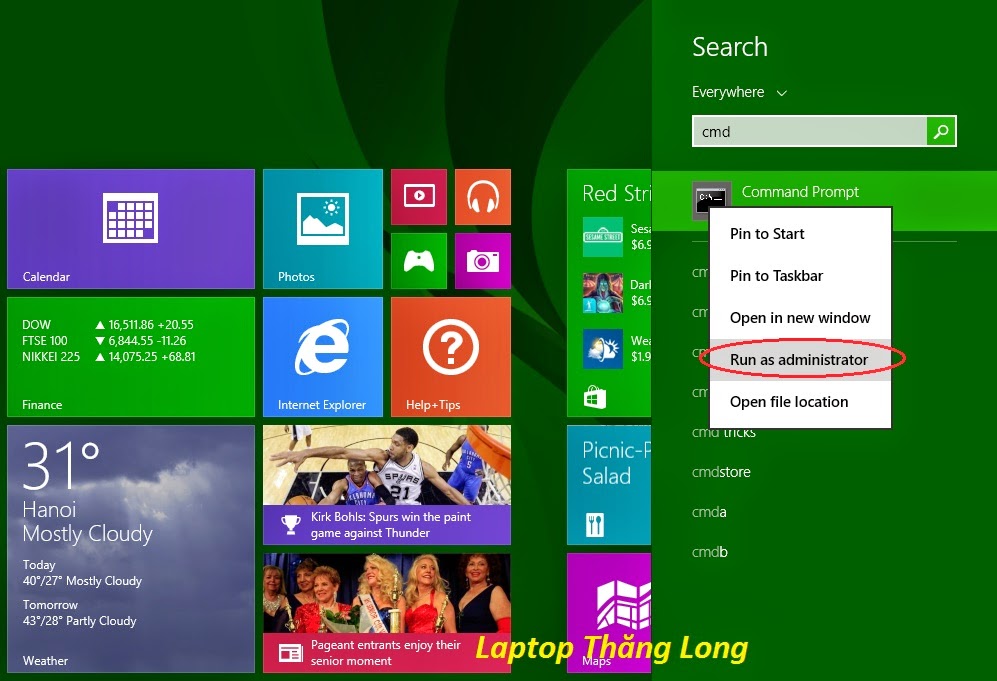Click the cmd tricks suggestion
This screenshot has height=681, width=997.
[724, 433]
